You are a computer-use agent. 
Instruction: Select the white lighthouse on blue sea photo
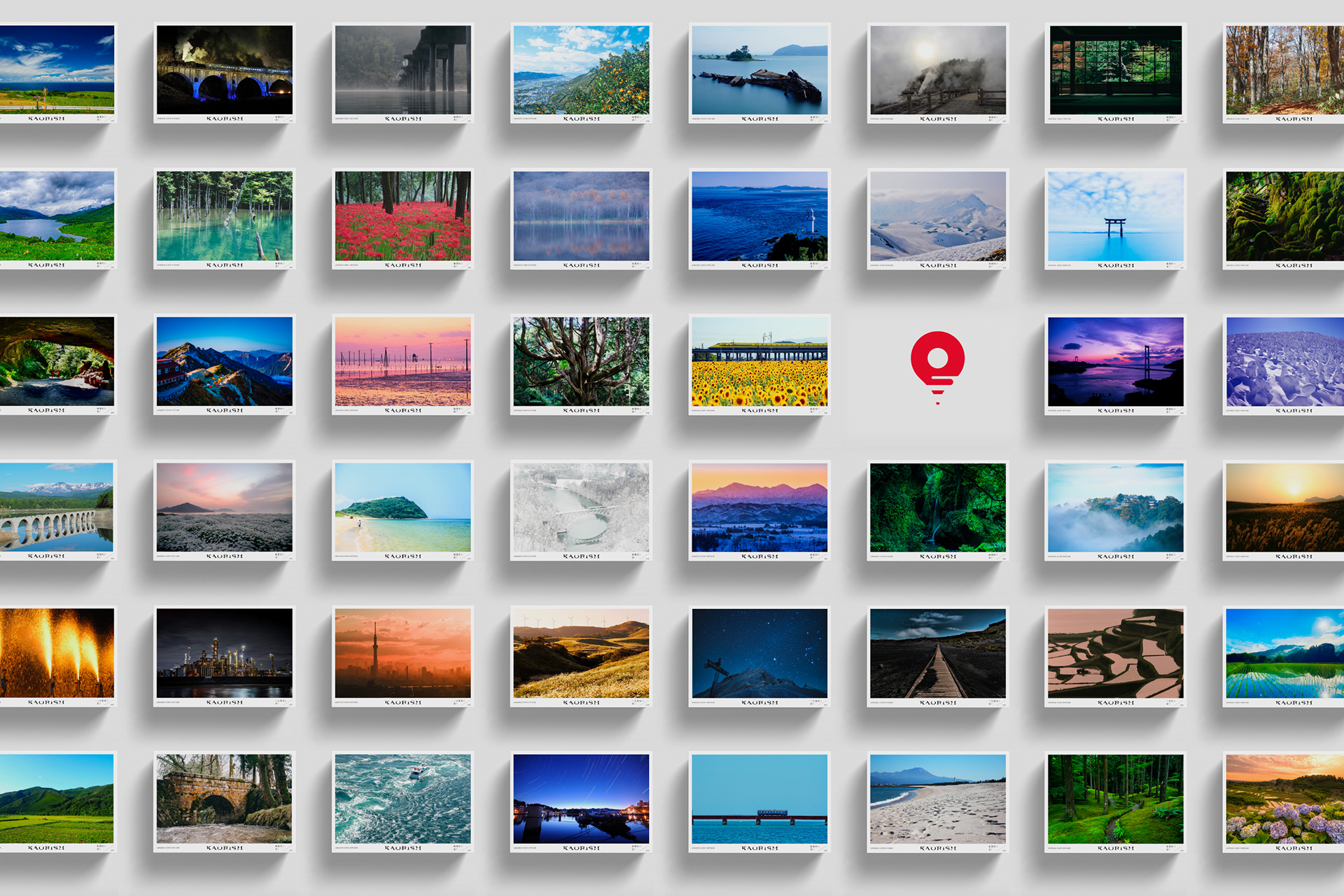pos(759,216)
